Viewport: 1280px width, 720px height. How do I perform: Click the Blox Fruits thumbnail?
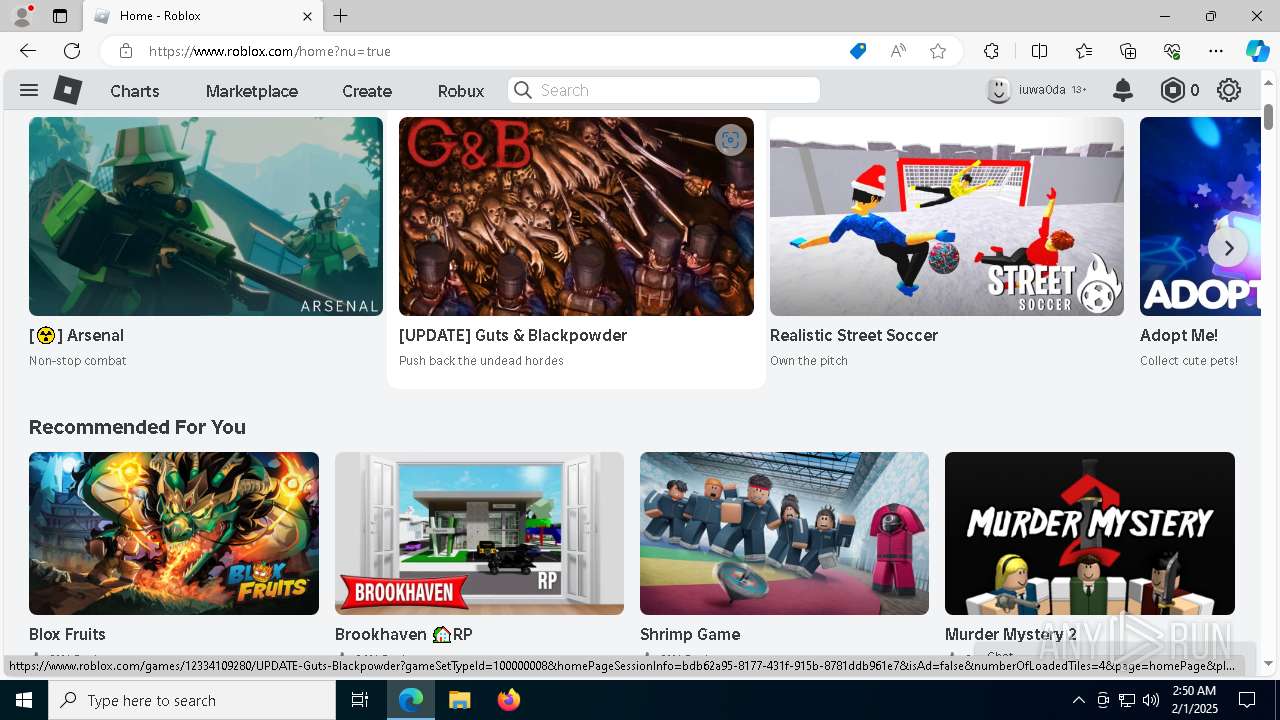tap(174, 533)
